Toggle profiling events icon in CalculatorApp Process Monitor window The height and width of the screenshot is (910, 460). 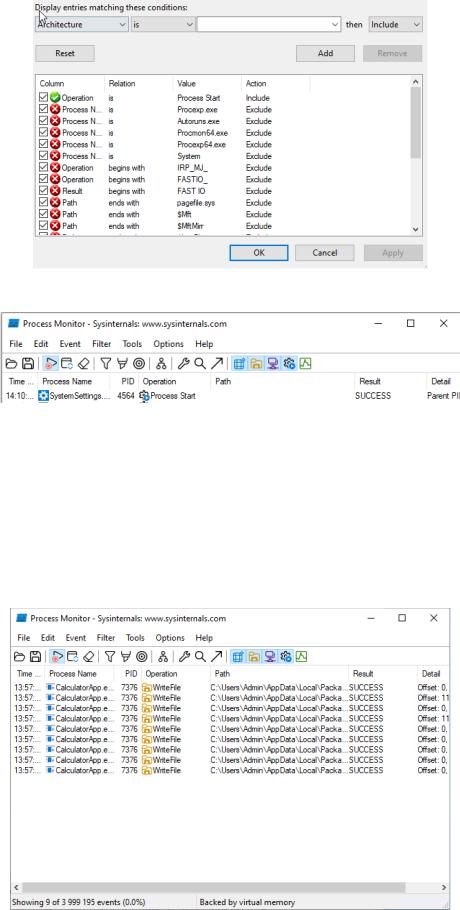tap(302, 656)
